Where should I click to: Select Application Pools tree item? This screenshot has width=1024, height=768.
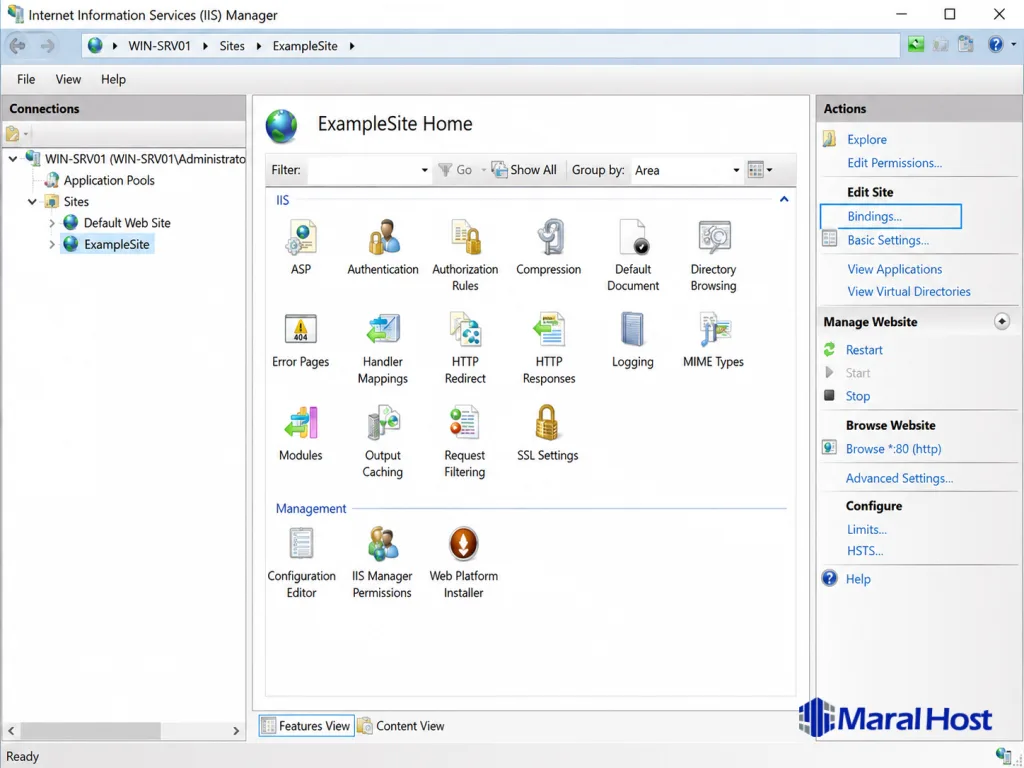point(108,180)
